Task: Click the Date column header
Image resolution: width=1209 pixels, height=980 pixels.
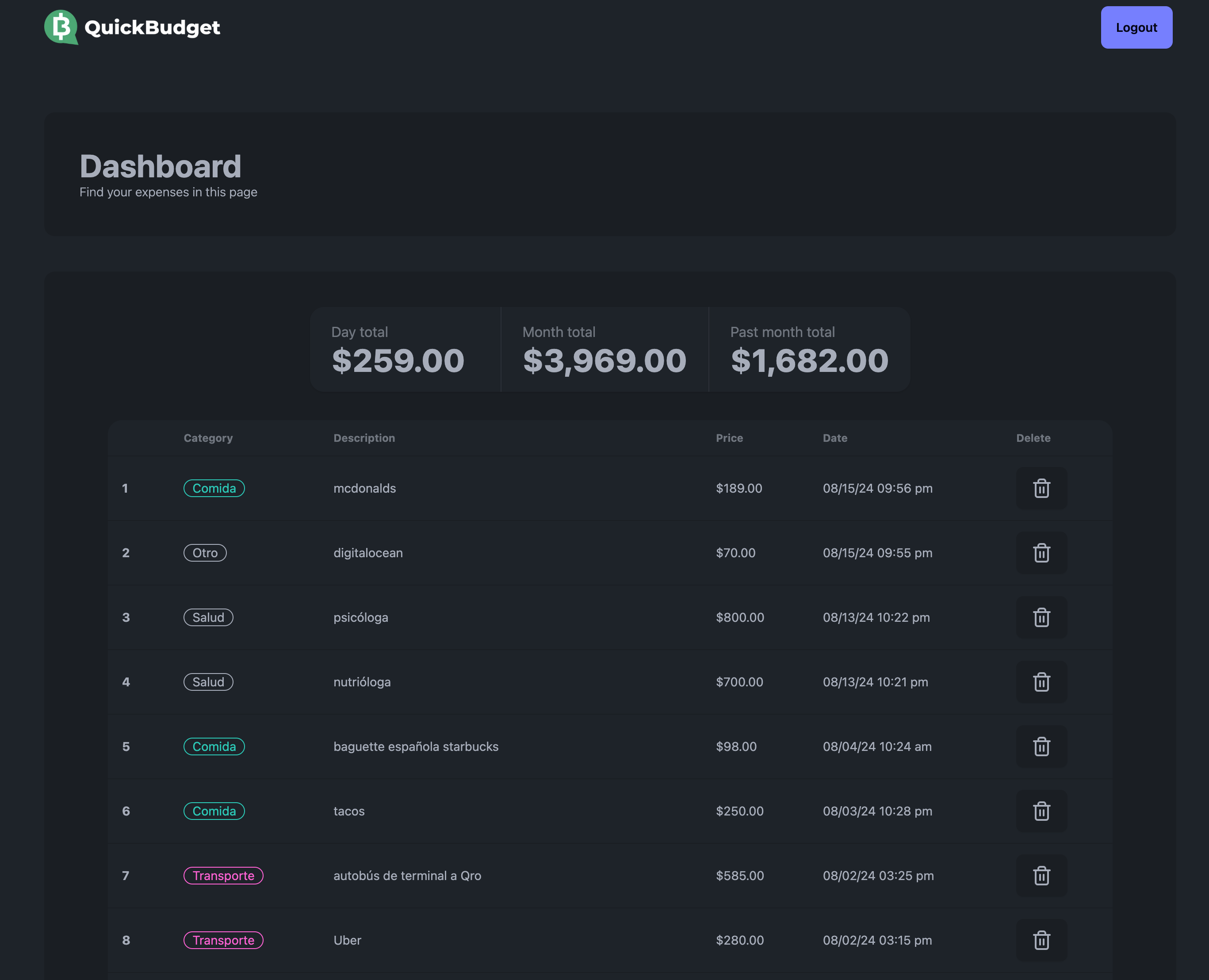Action: pyautogui.click(x=834, y=438)
